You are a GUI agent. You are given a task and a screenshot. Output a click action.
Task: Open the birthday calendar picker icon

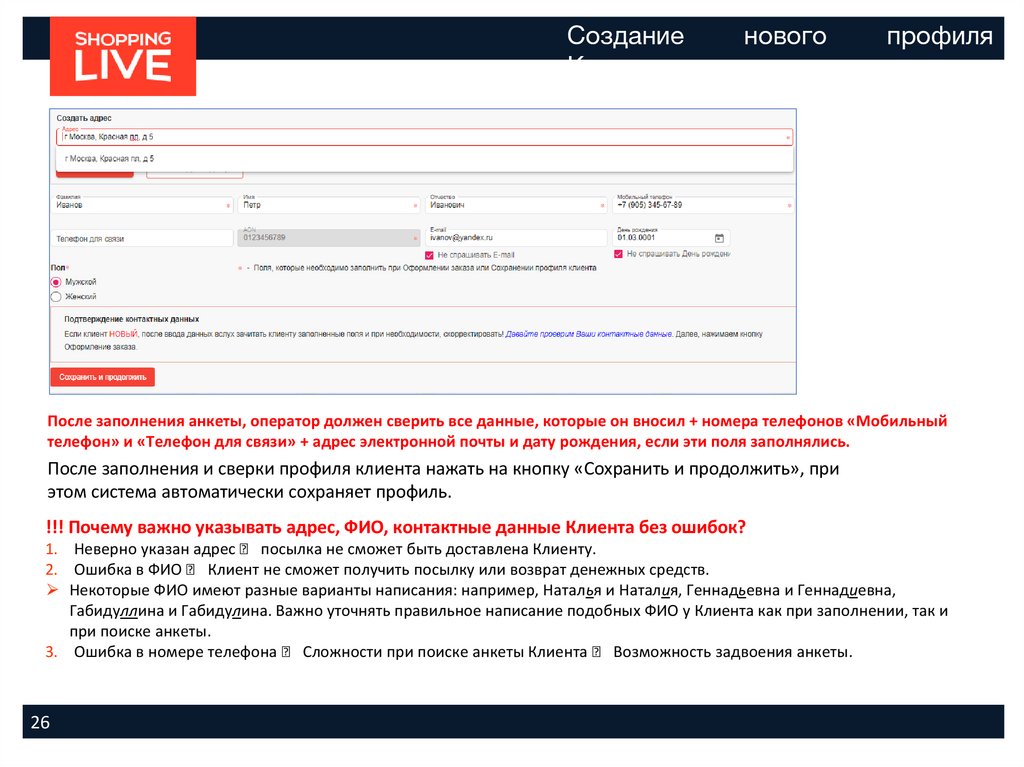tap(719, 238)
